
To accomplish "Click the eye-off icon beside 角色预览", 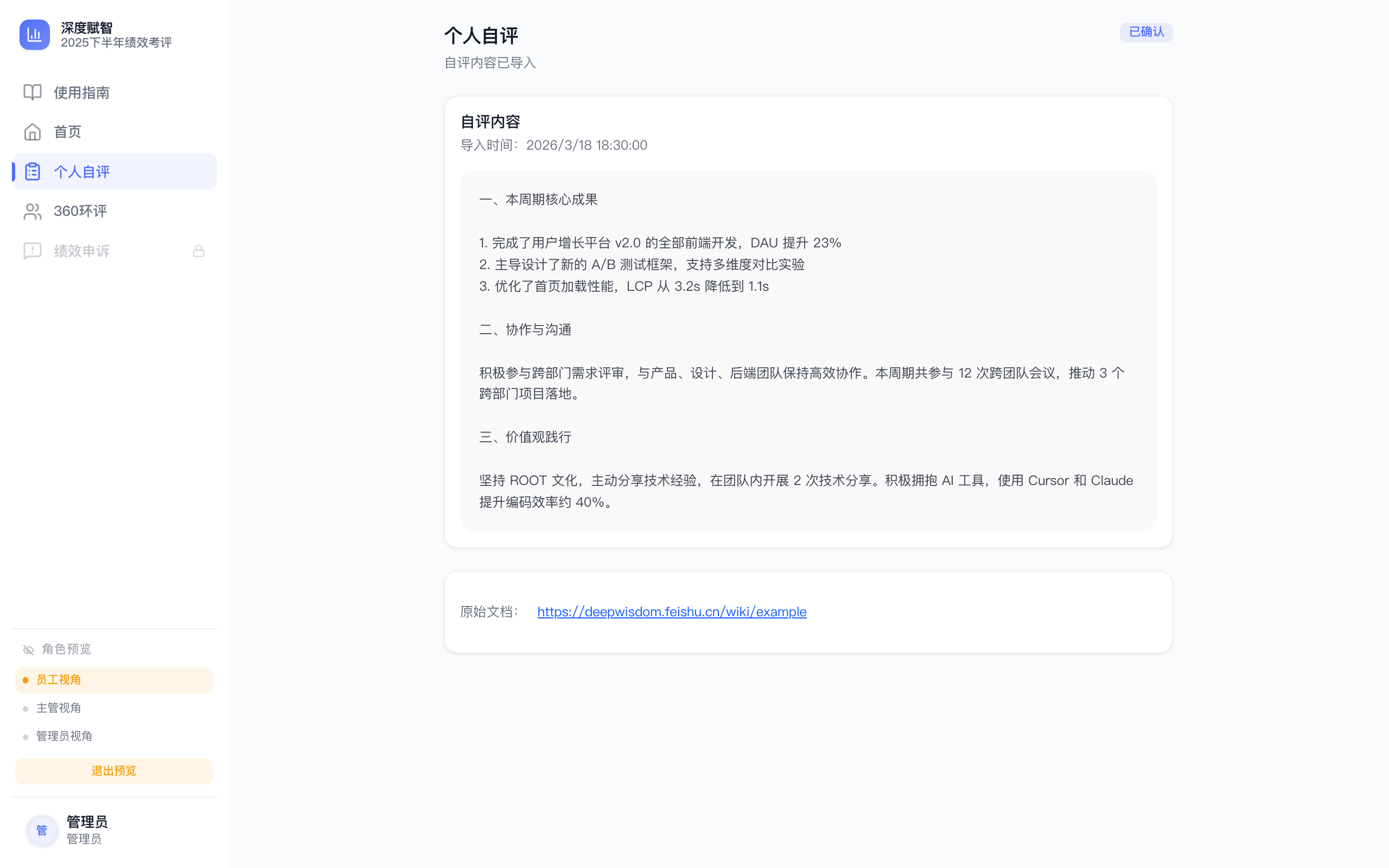I will pos(28,649).
